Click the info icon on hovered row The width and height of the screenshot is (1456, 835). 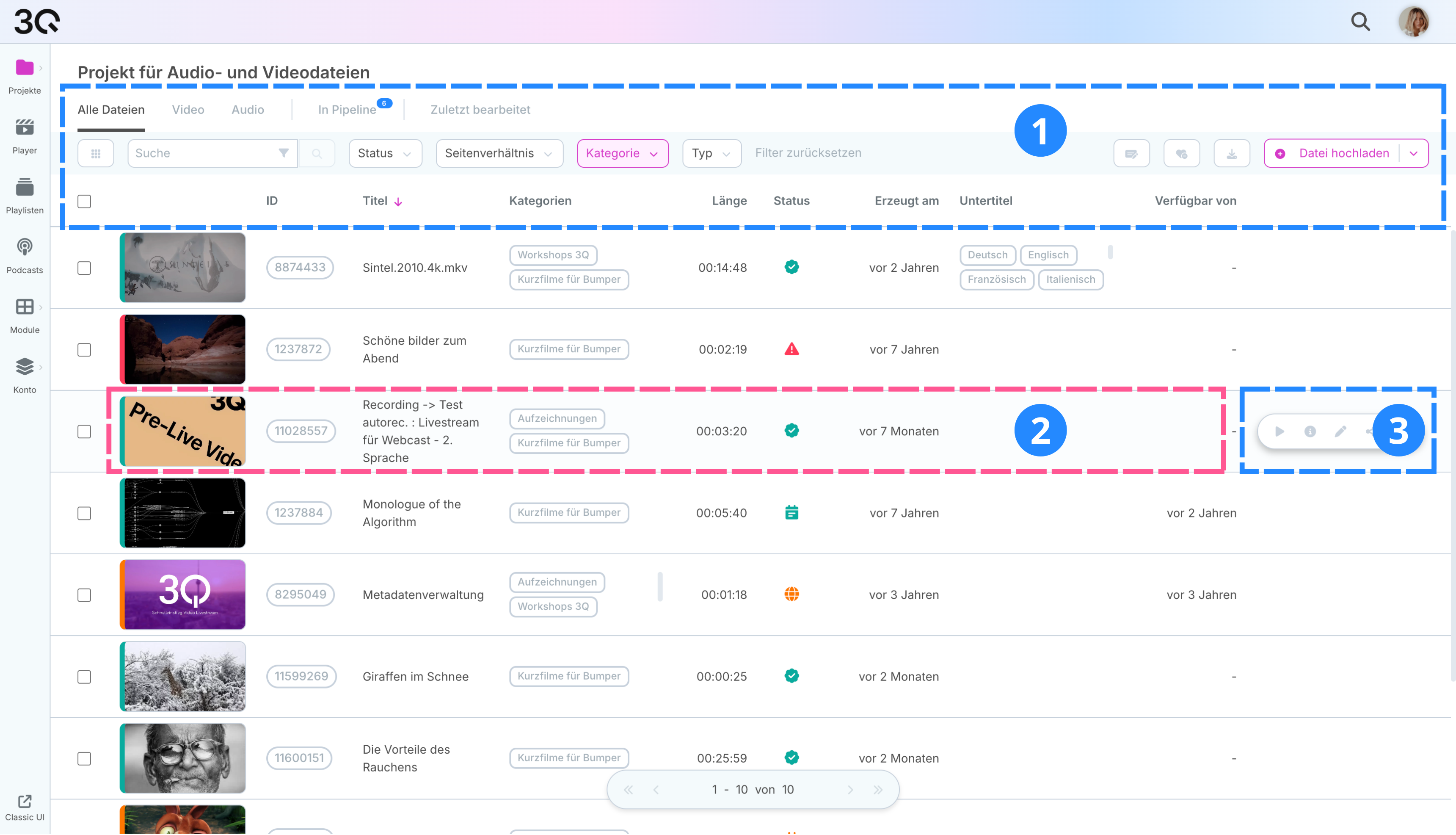(1310, 431)
